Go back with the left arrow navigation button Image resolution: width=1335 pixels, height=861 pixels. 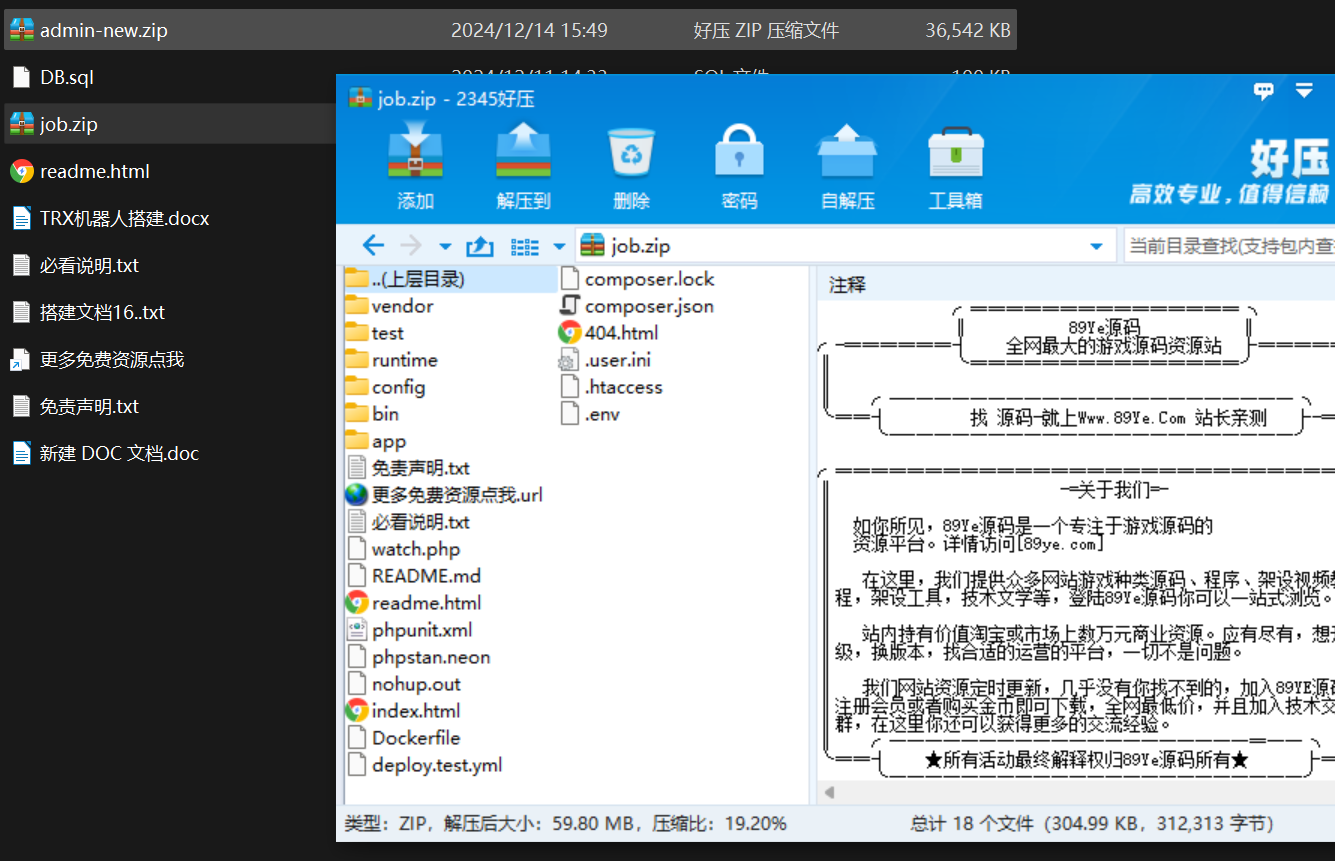click(x=373, y=245)
